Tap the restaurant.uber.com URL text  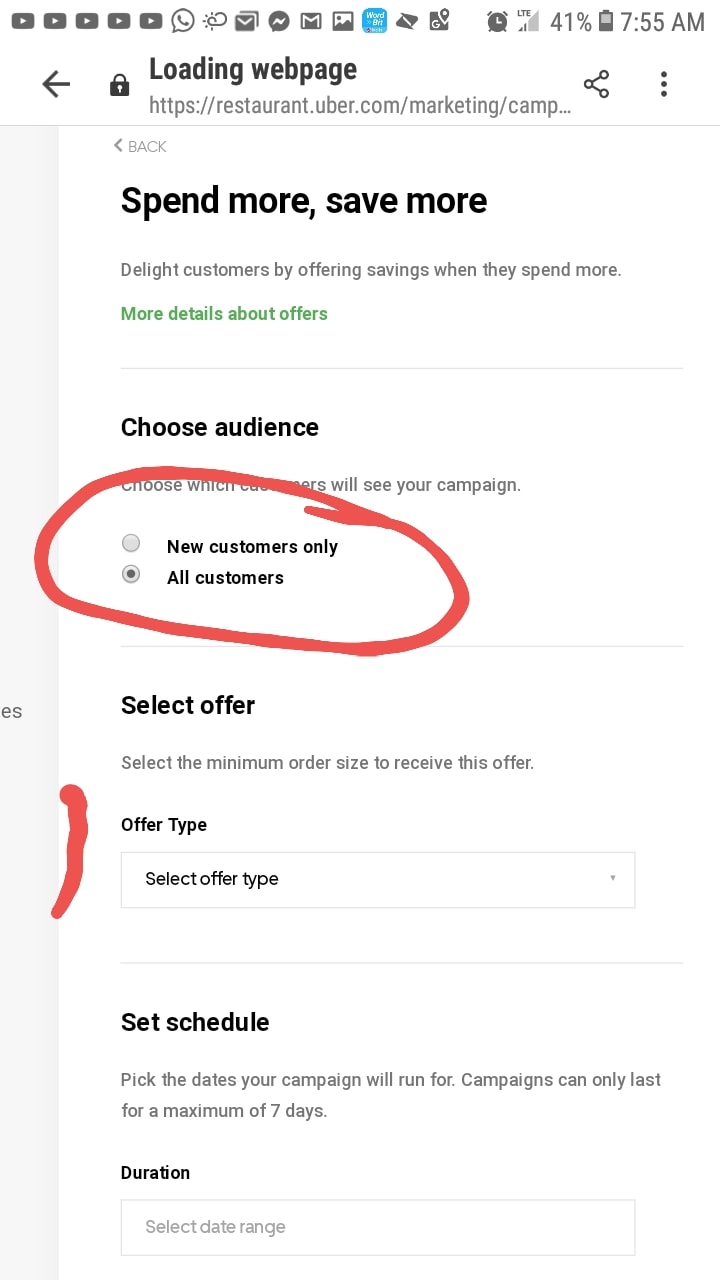coord(360,105)
